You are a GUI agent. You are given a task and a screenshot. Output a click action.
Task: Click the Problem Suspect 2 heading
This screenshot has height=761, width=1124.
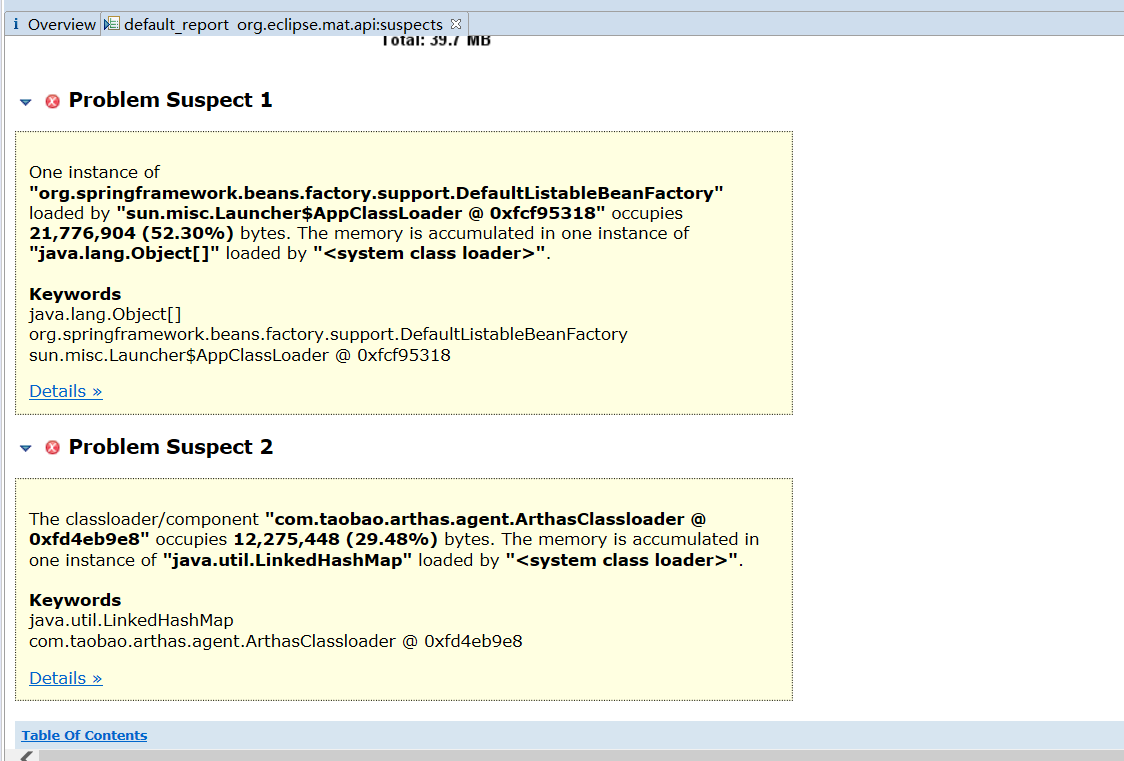tap(171, 446)
